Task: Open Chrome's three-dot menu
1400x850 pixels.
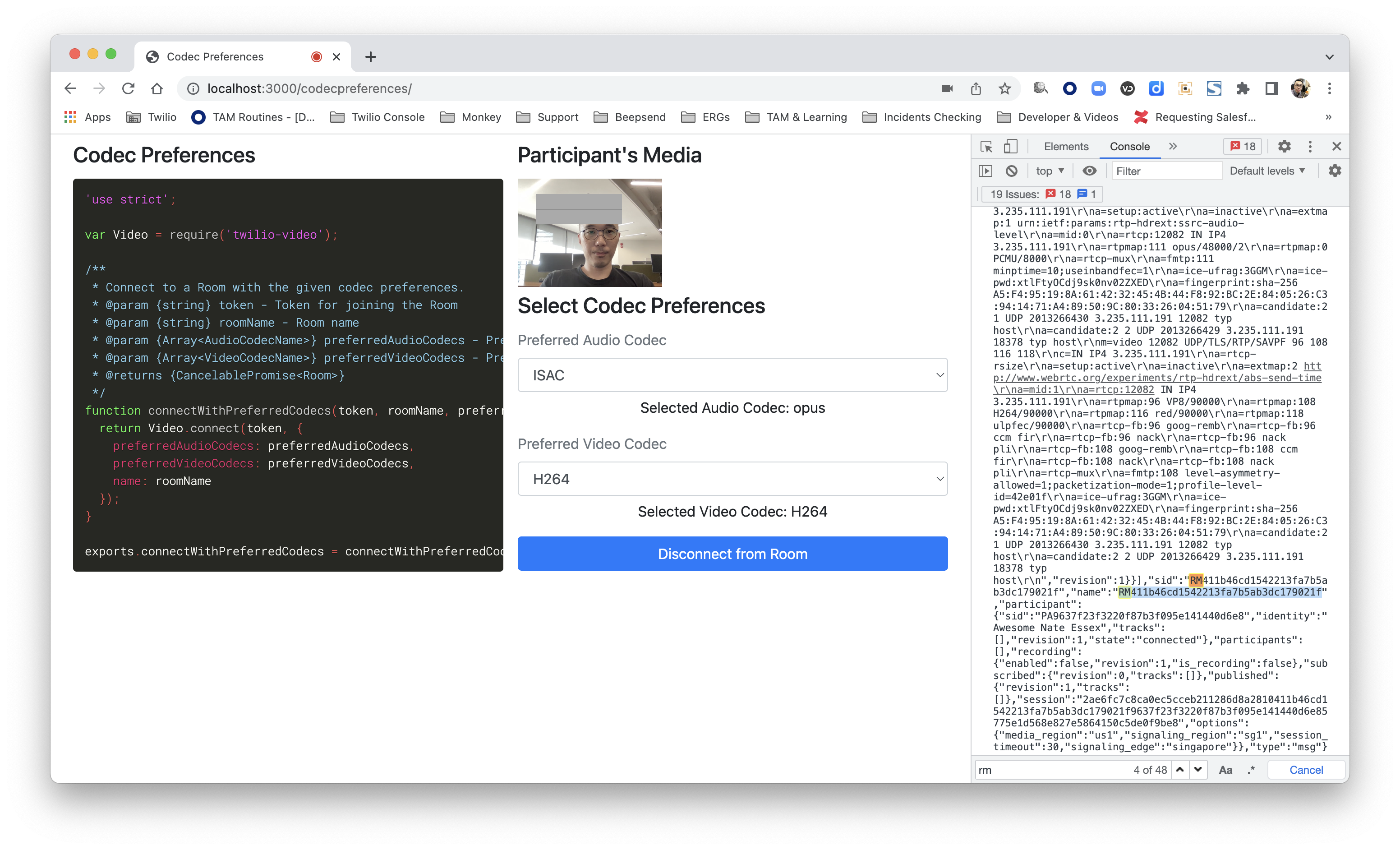Action: [1330, 88]
